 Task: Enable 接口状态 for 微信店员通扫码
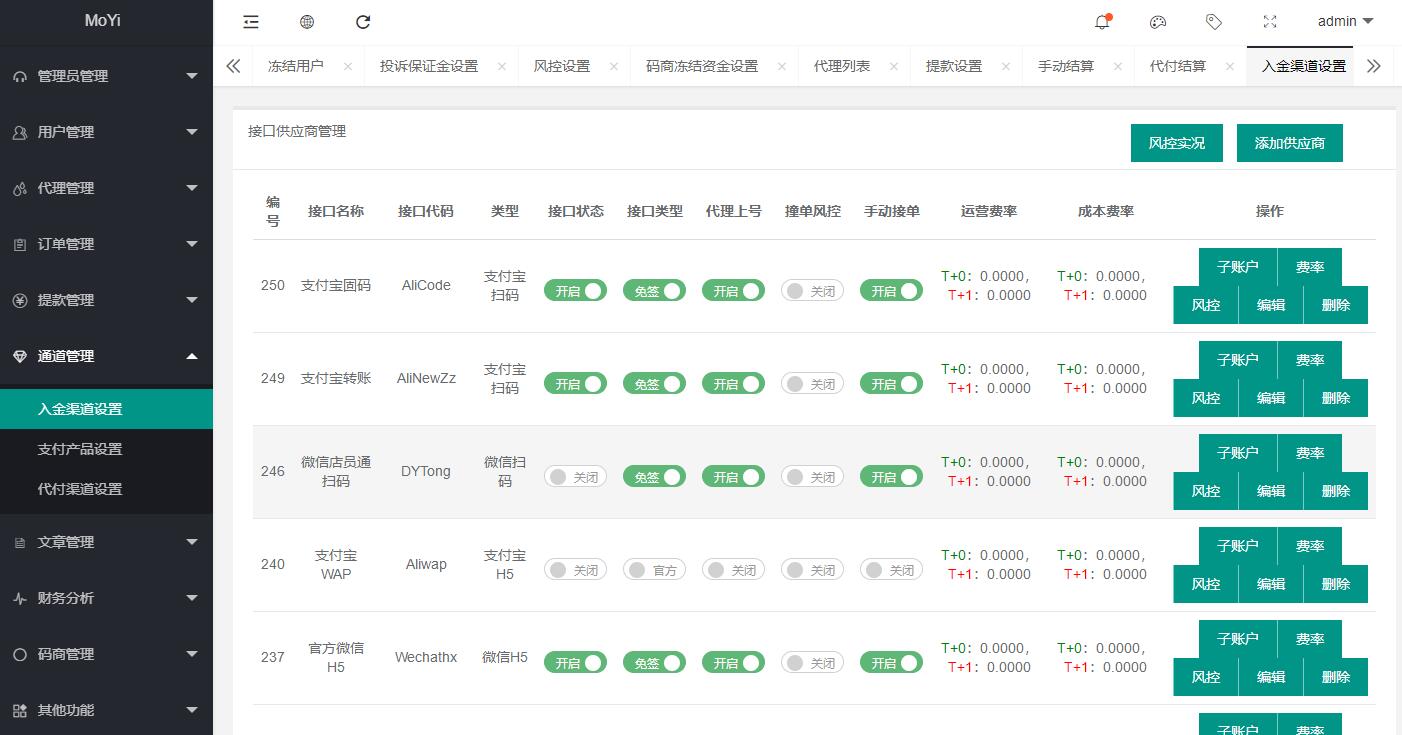coord(575,477)
